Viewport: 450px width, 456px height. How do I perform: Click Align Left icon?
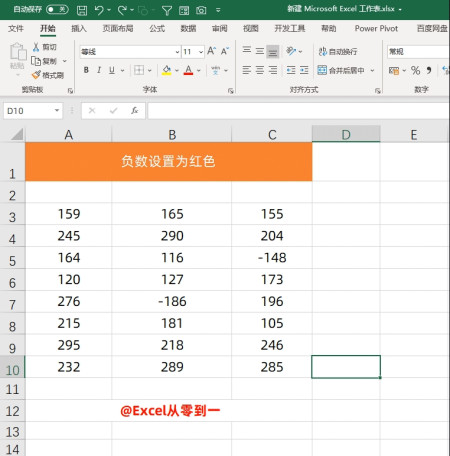pyautogui.click(x=247, y=70)
